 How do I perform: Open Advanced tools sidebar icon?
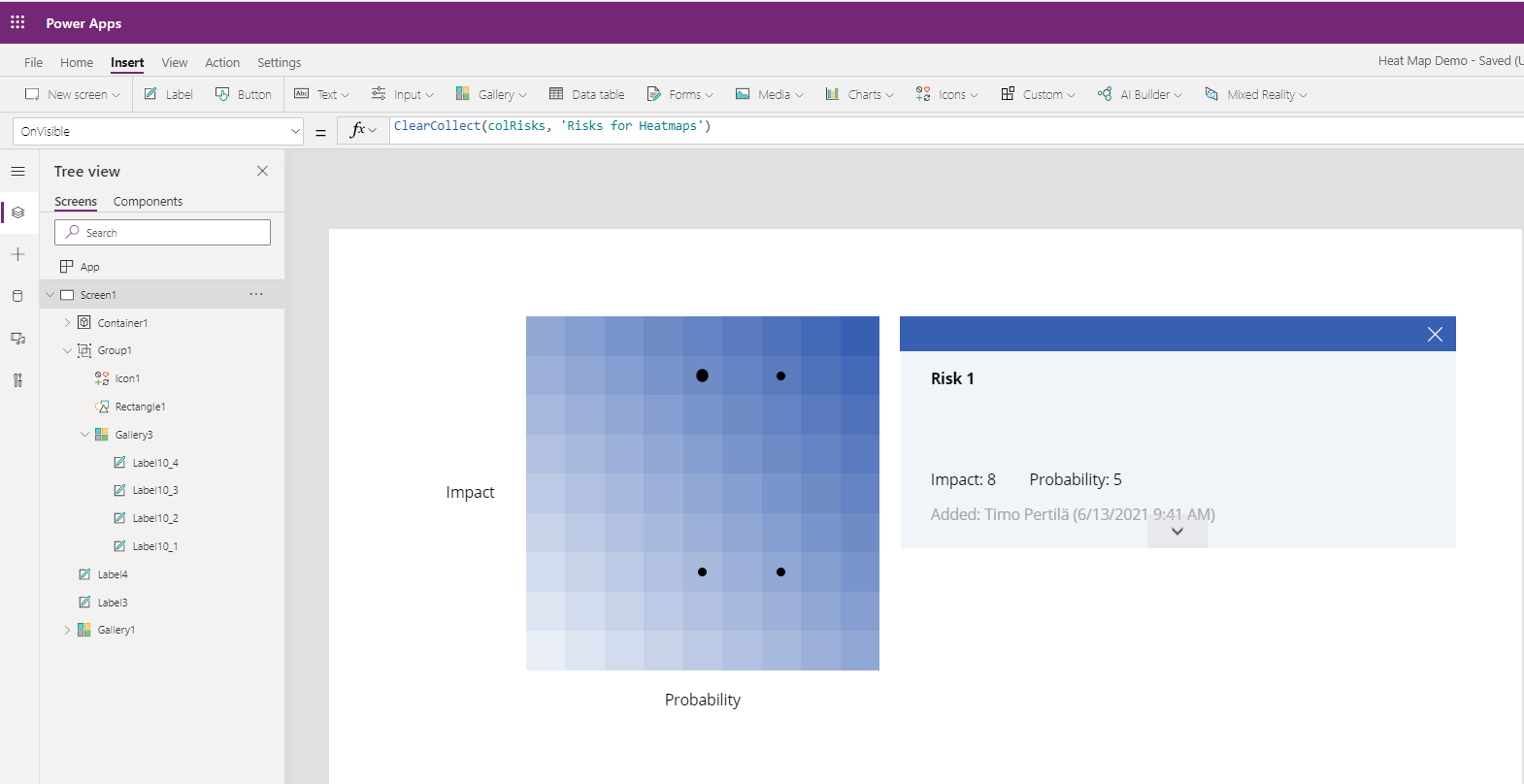click(17, 380)
